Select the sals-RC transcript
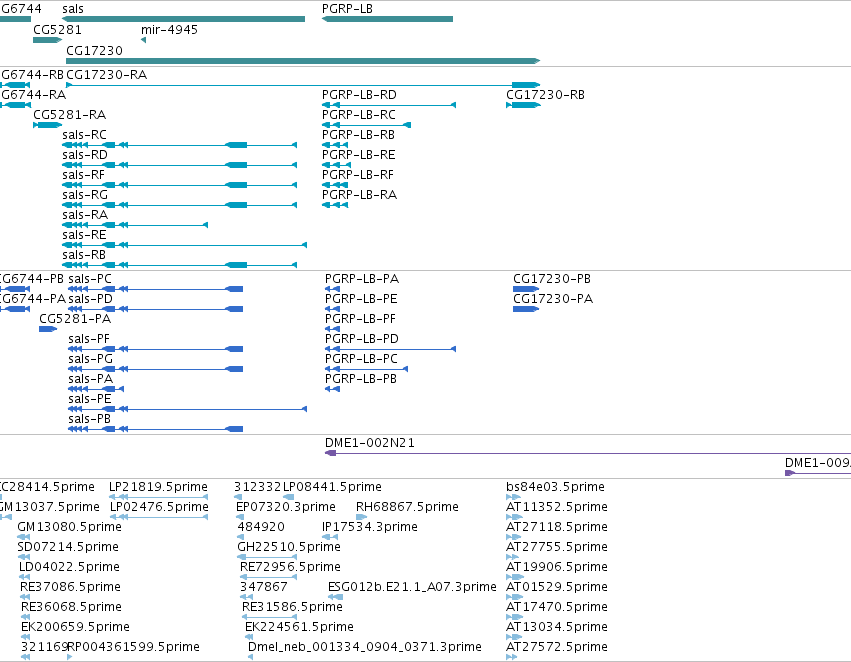This screenshot has height=662, width=851. pos(180,145)
